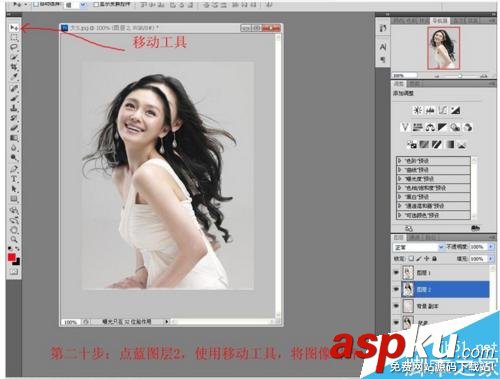Click the Photo Filter adjustment icon

tap(455, 127)
